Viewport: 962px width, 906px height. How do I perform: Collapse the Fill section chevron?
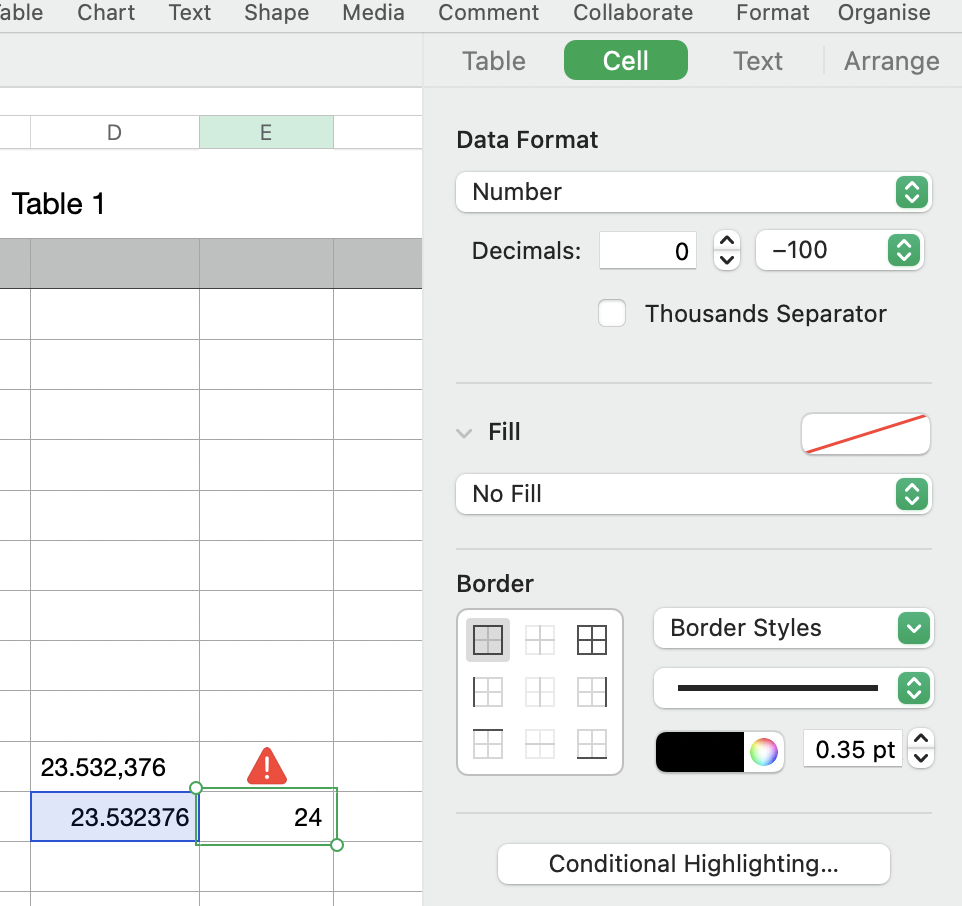pyautogui.click(x=464, y=433)
